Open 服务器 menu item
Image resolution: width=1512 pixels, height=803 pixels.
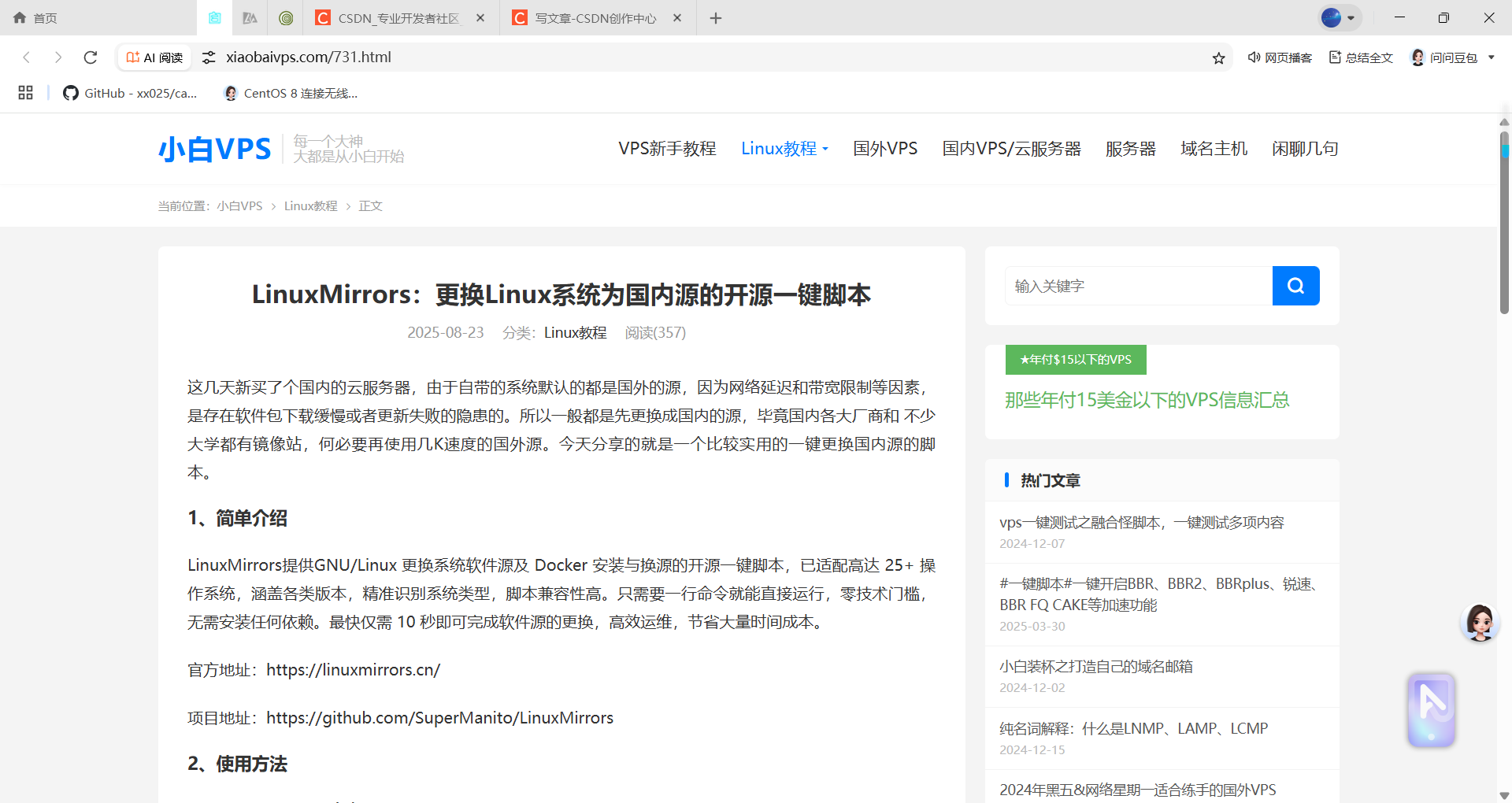1131,149
